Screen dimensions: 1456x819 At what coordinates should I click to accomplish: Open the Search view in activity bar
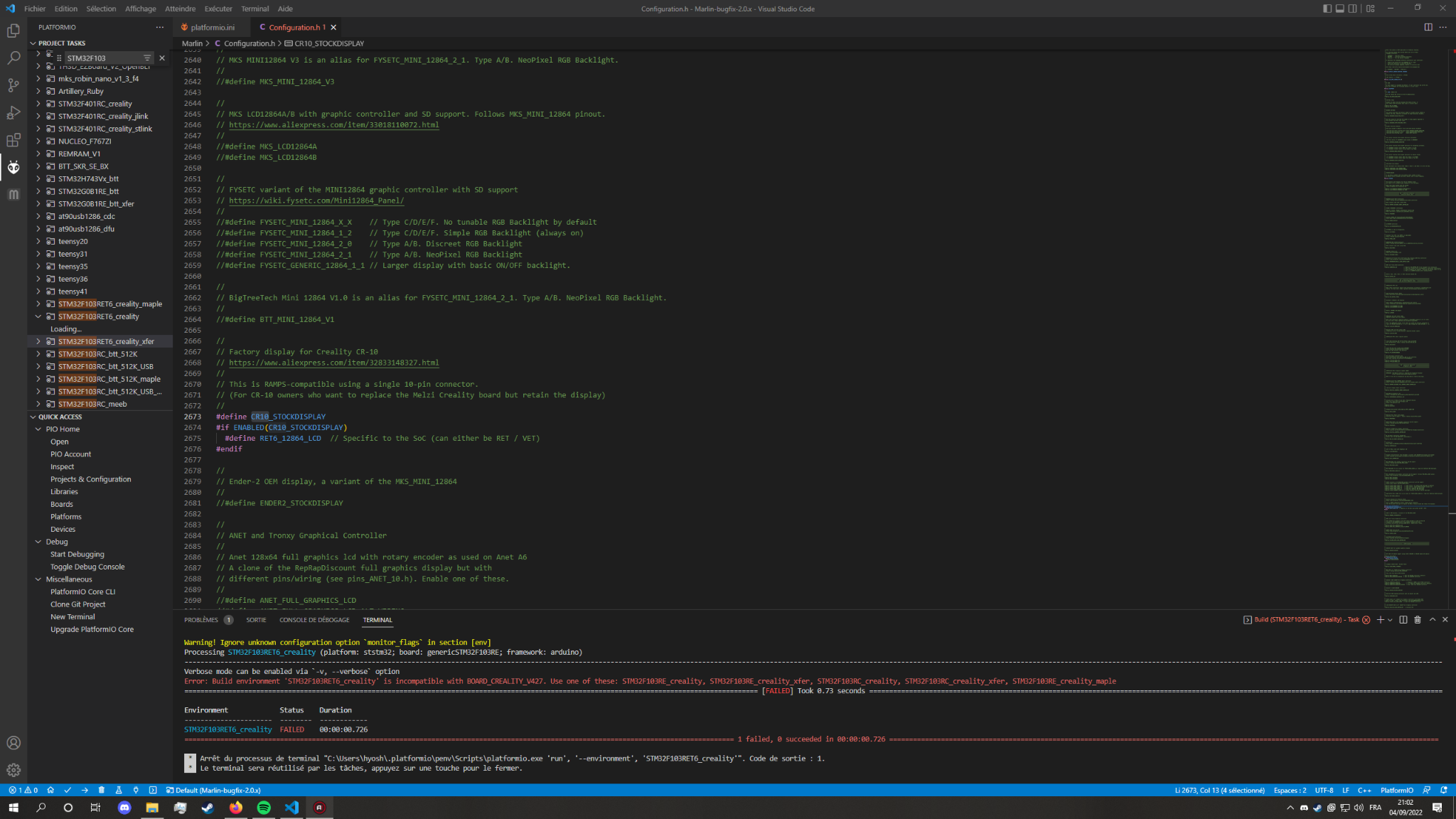pyautogui.click(x=14, y=58)
